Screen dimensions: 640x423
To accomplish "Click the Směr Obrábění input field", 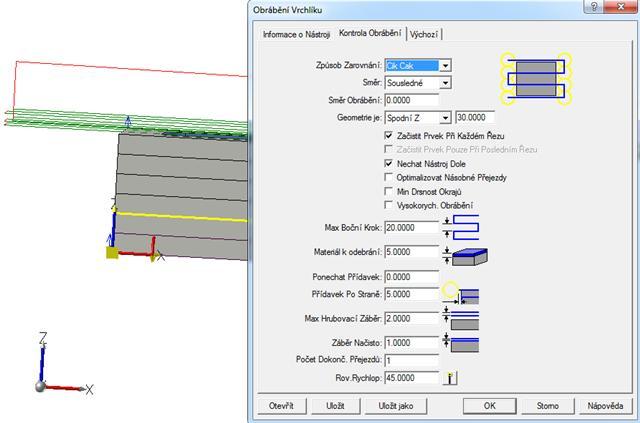I will pos(412,100).
